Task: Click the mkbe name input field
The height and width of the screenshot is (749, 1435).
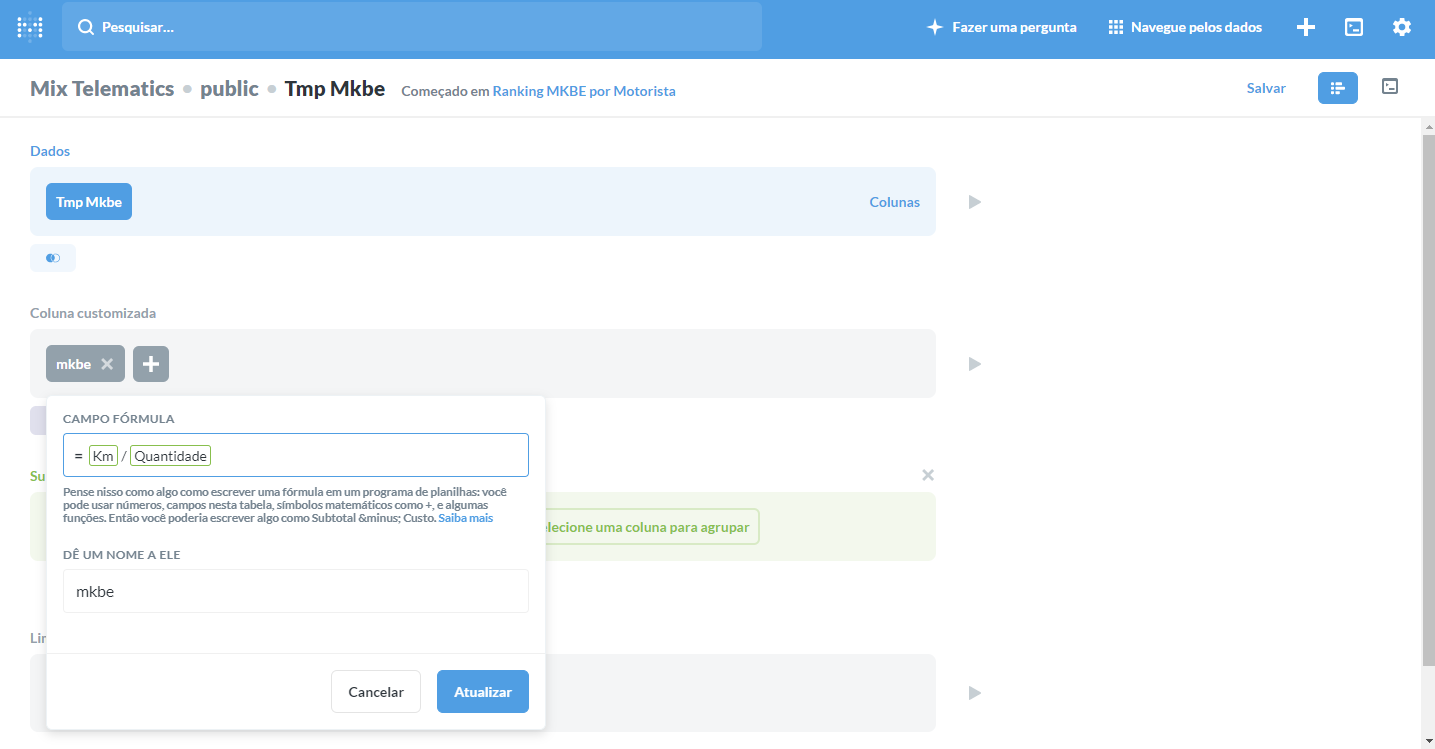Action: pyautogui.click(x=296, y=591)
